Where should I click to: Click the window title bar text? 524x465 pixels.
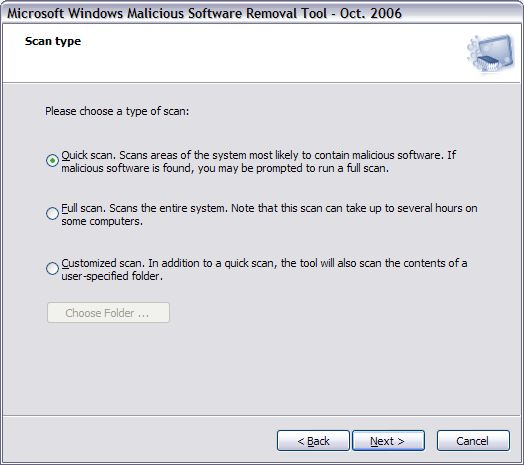click(204, 13)
